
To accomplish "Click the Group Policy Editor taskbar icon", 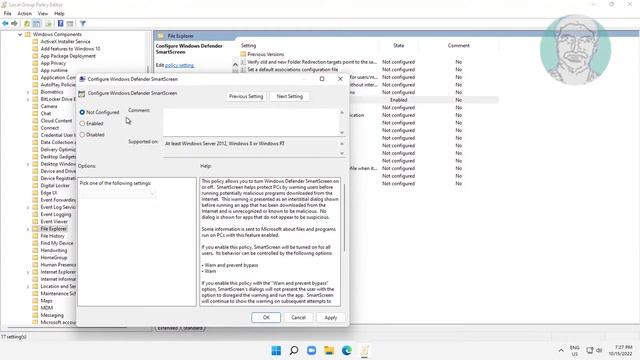I will click(x=364, y=350).
